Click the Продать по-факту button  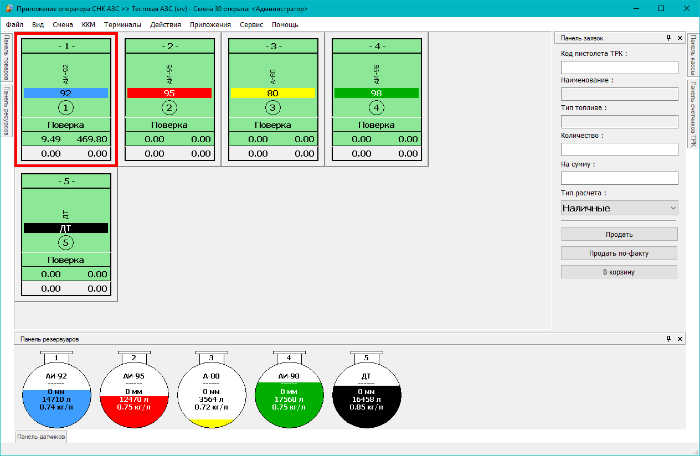(619, 253)
